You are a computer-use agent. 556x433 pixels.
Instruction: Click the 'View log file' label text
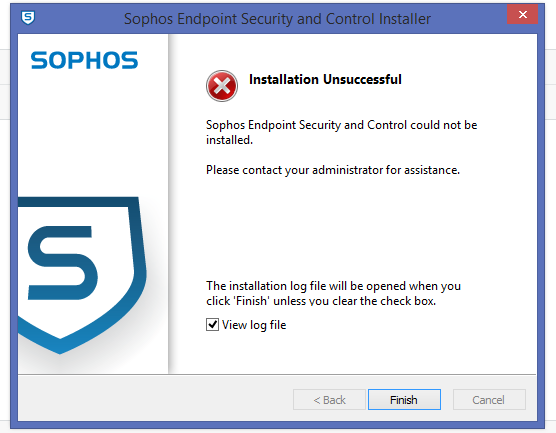pos(254,325)
